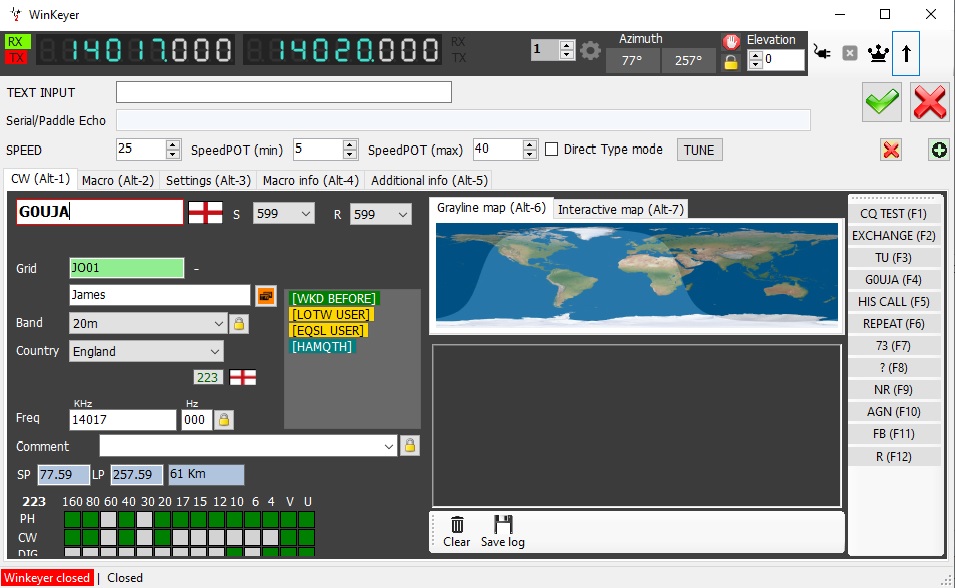Click the up arrow icon
The width and height of the screenshot is (955, 588).
(x=906, y=54)
